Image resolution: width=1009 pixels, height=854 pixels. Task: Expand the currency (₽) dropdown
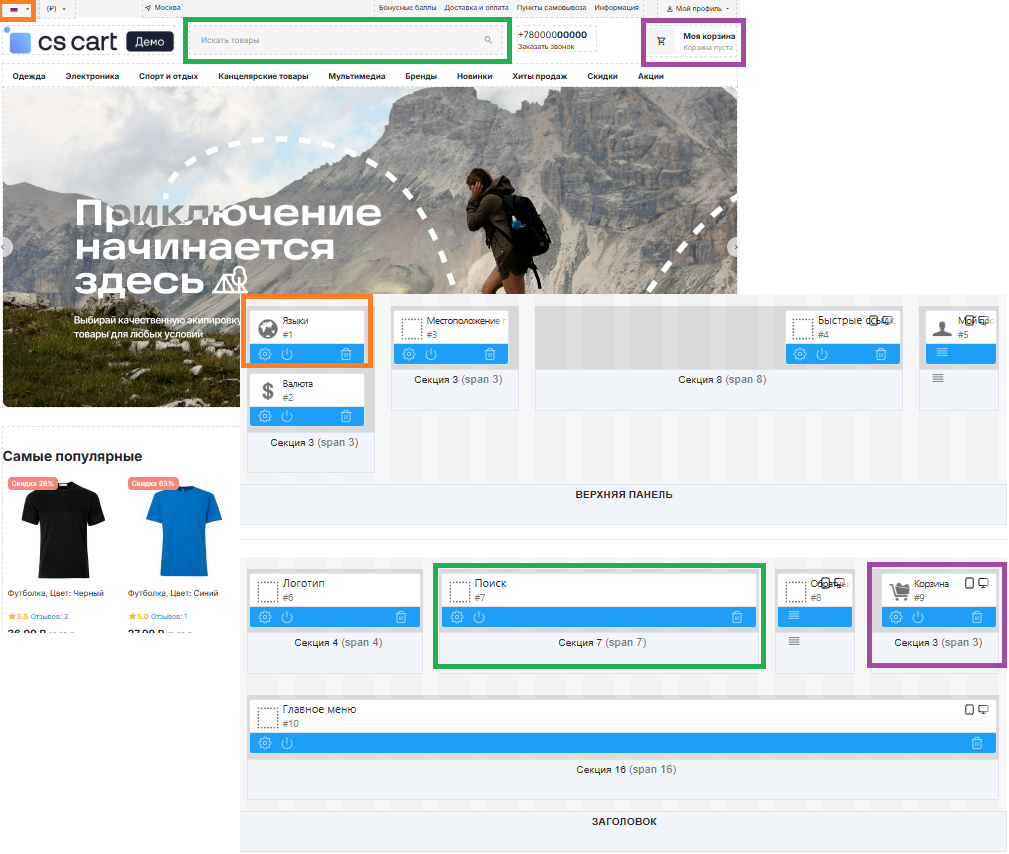pos(56,8)
